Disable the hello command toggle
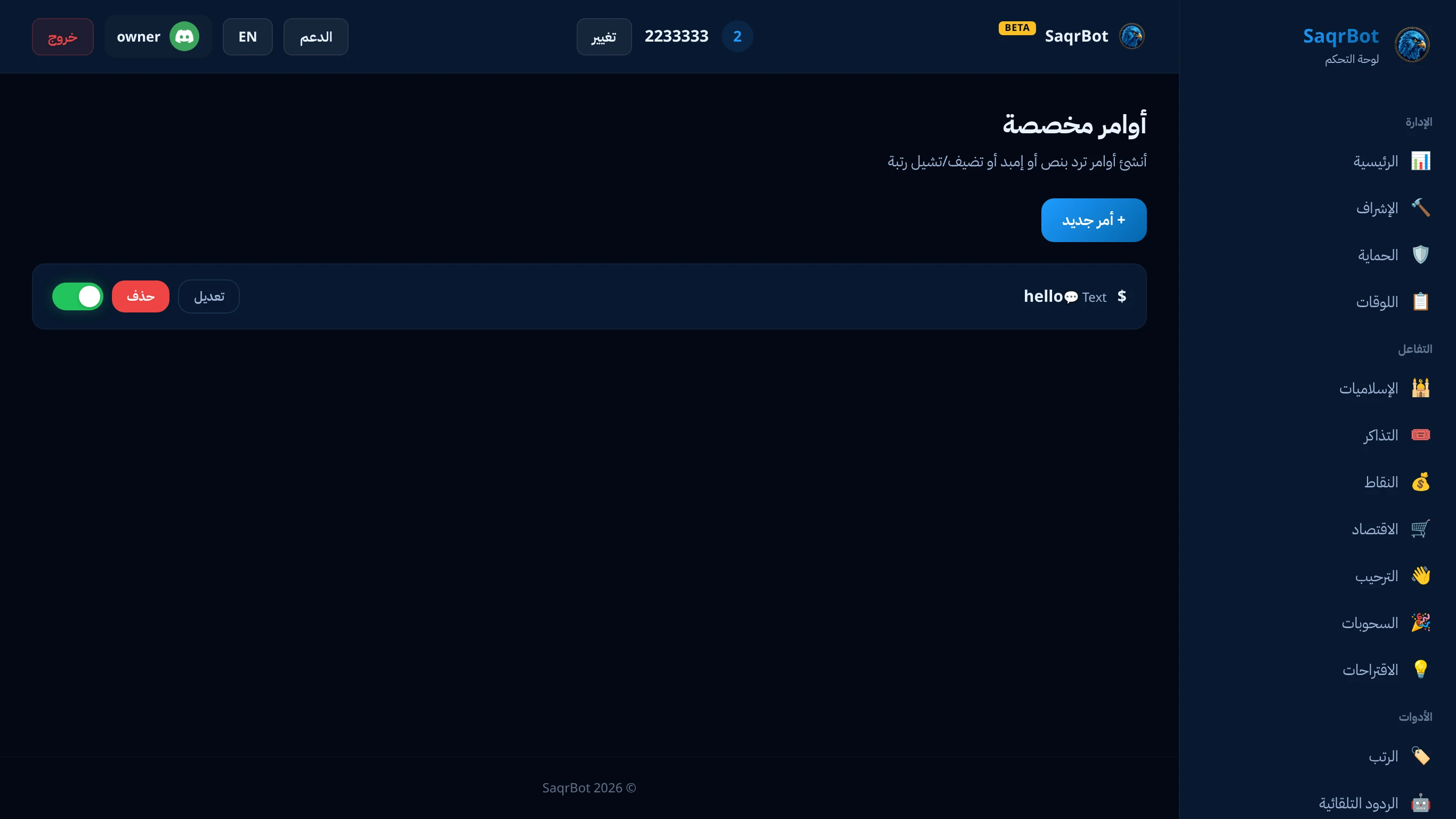This screenshot has height=819, width=1456. pos(78,296)
